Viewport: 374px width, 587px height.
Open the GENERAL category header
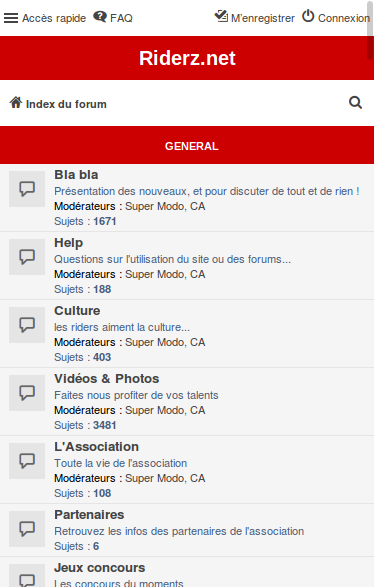coord(192,146)
